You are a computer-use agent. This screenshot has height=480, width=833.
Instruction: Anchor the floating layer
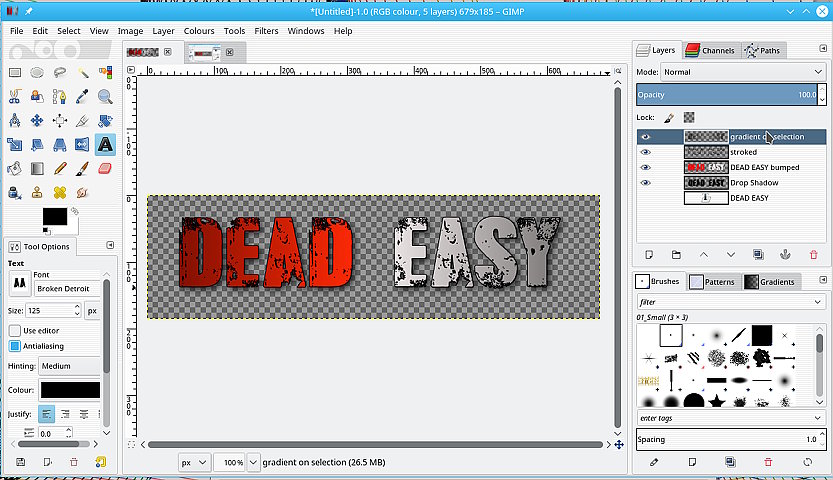pyautogui.click(x=785, y=255)
